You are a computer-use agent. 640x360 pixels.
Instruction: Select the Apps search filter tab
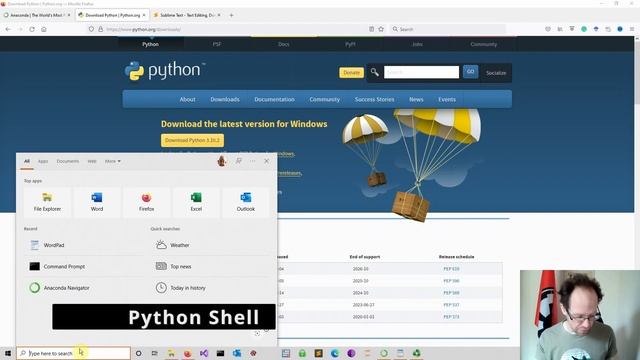[x=43, y=161]
